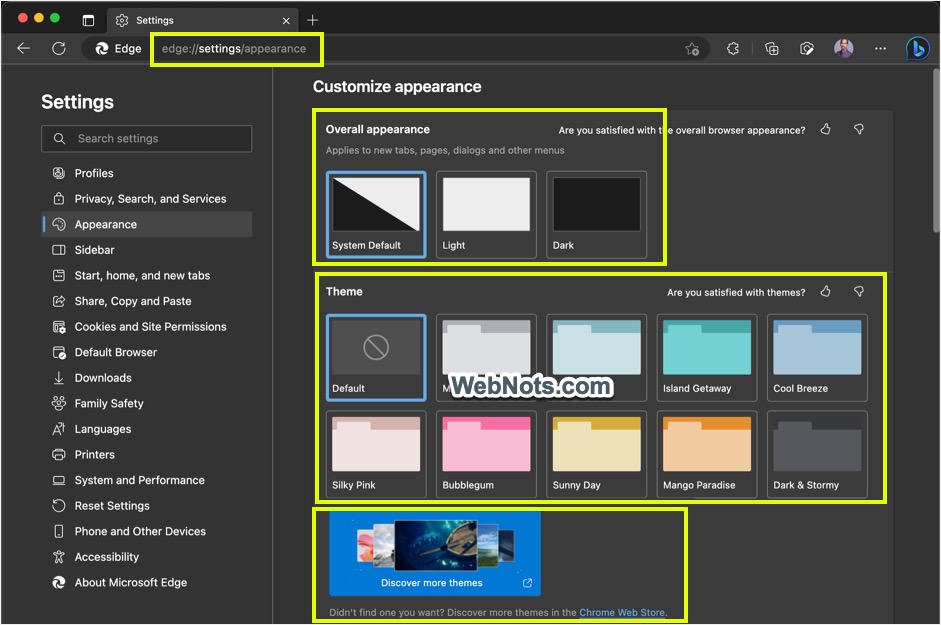The width and height of the screenshot is (941, 625).
Task: Click the profile avatar picture
Action: tap(843, 48)
